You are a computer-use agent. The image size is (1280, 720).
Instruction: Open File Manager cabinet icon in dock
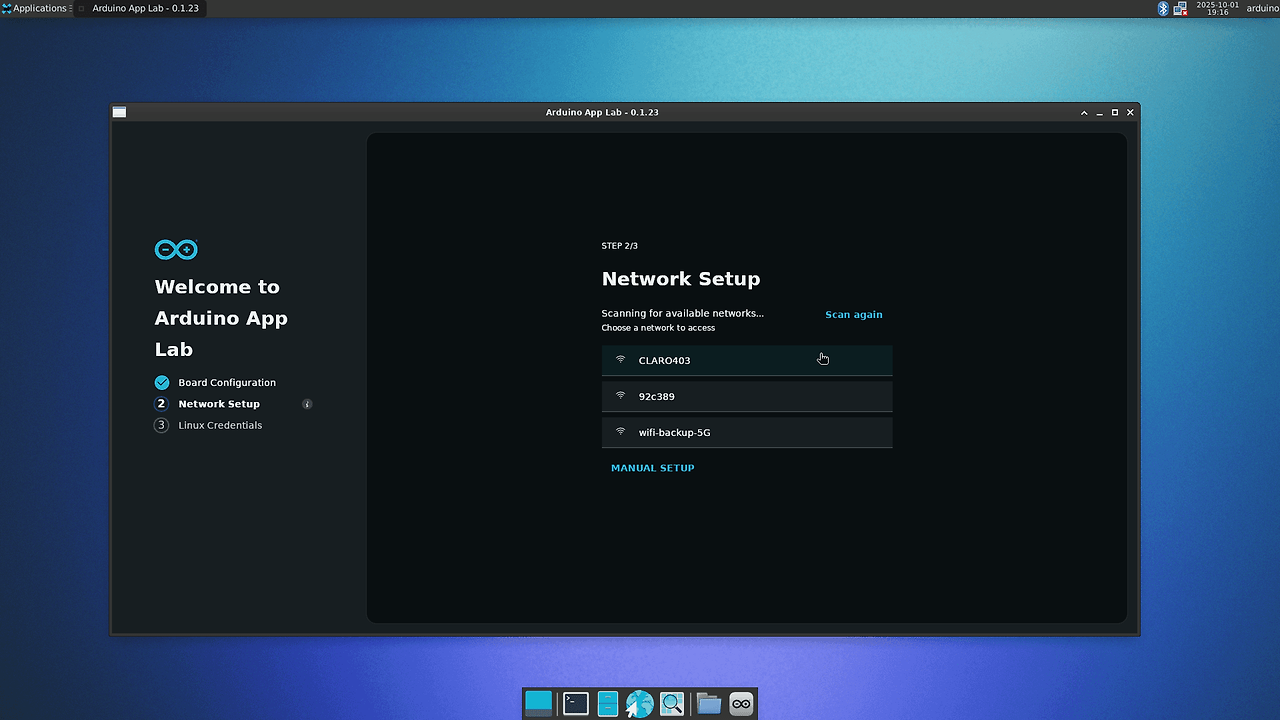pos(608,704)
